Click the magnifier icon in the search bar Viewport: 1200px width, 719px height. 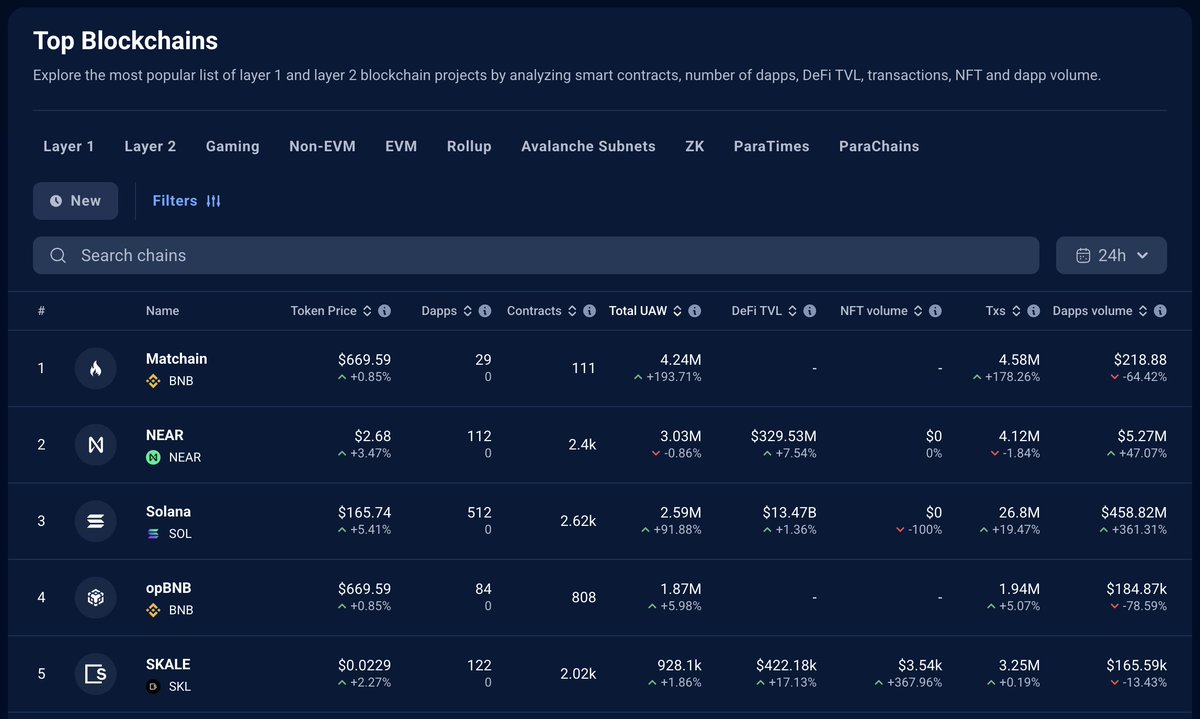click(x=59, y=256)
